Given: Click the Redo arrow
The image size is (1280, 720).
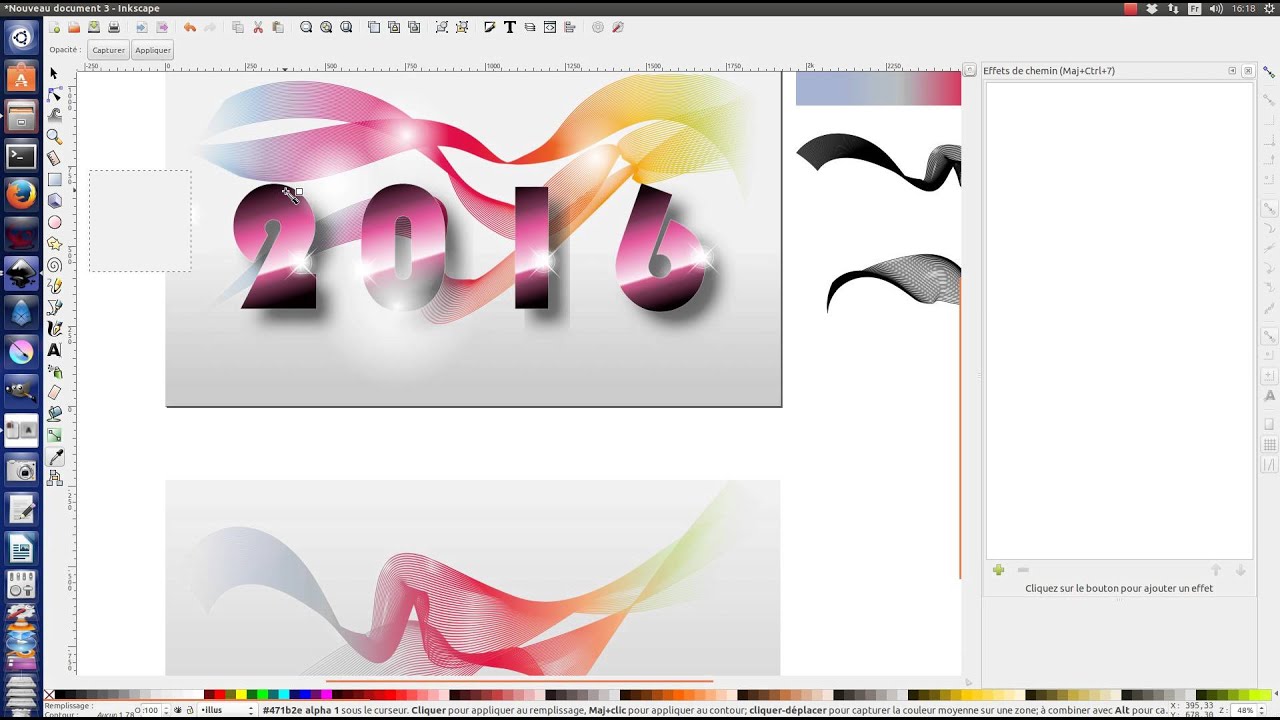Looking at the screenshot, I should 210,27.
